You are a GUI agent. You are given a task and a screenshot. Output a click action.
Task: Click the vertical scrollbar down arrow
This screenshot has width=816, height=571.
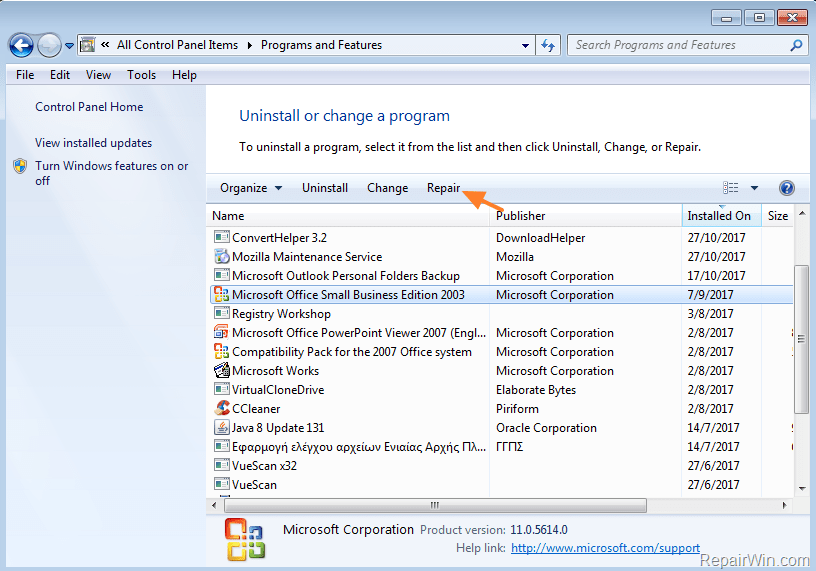point(802,488)
